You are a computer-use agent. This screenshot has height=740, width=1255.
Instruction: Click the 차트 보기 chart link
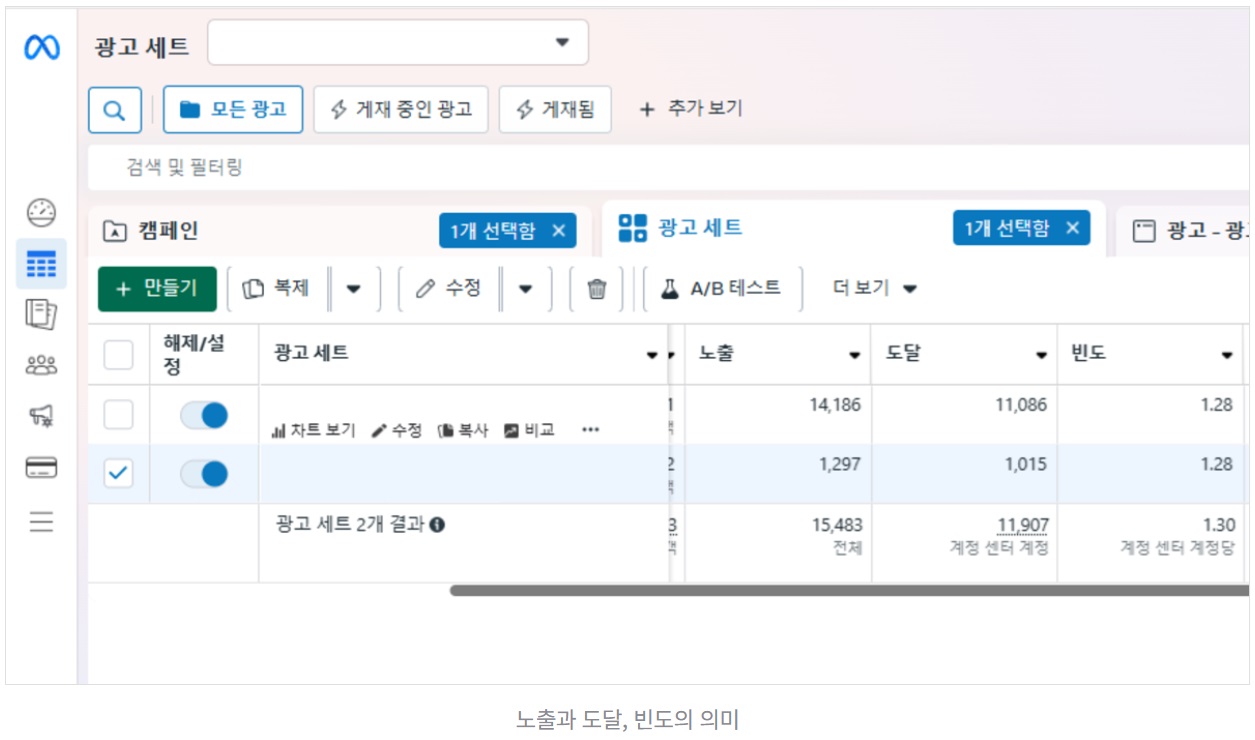tap(313, 430)
